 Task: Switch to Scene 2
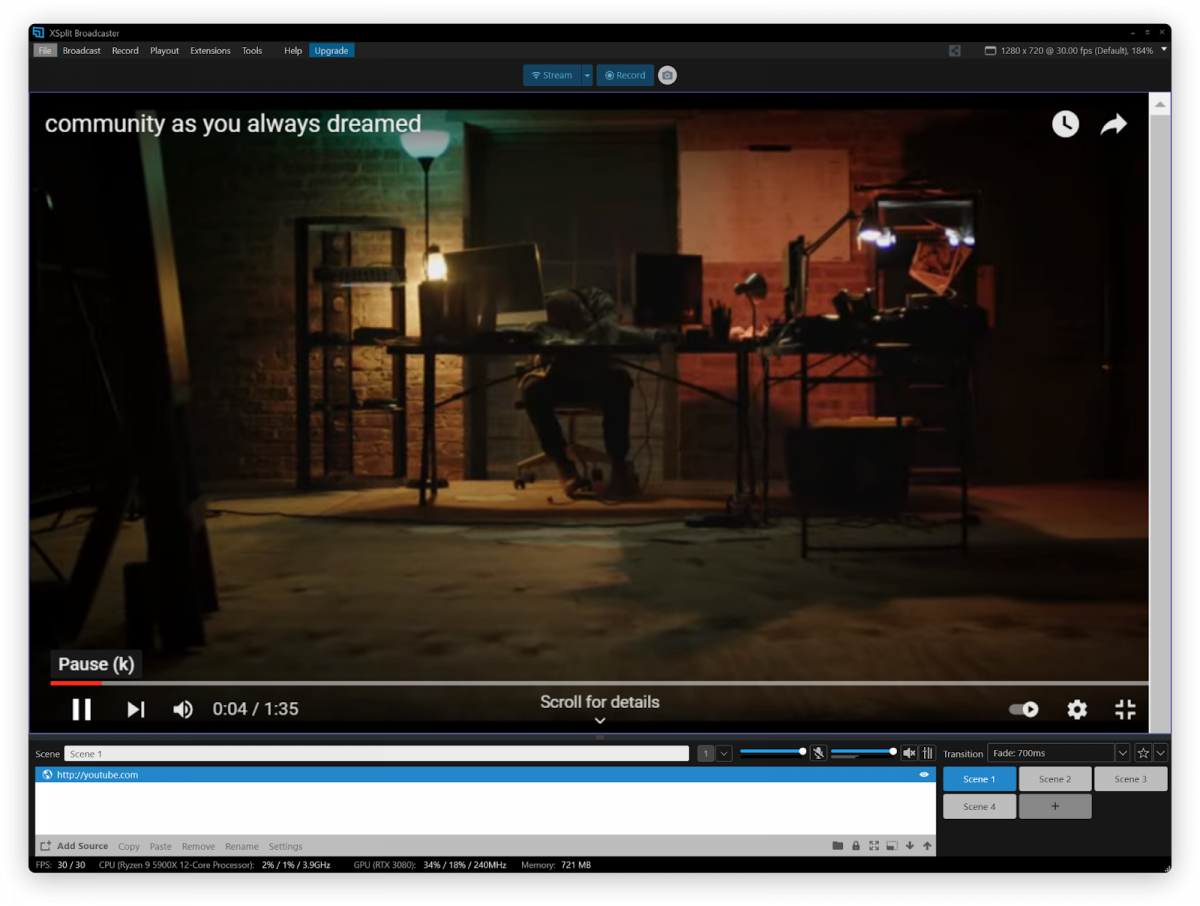1055,779
